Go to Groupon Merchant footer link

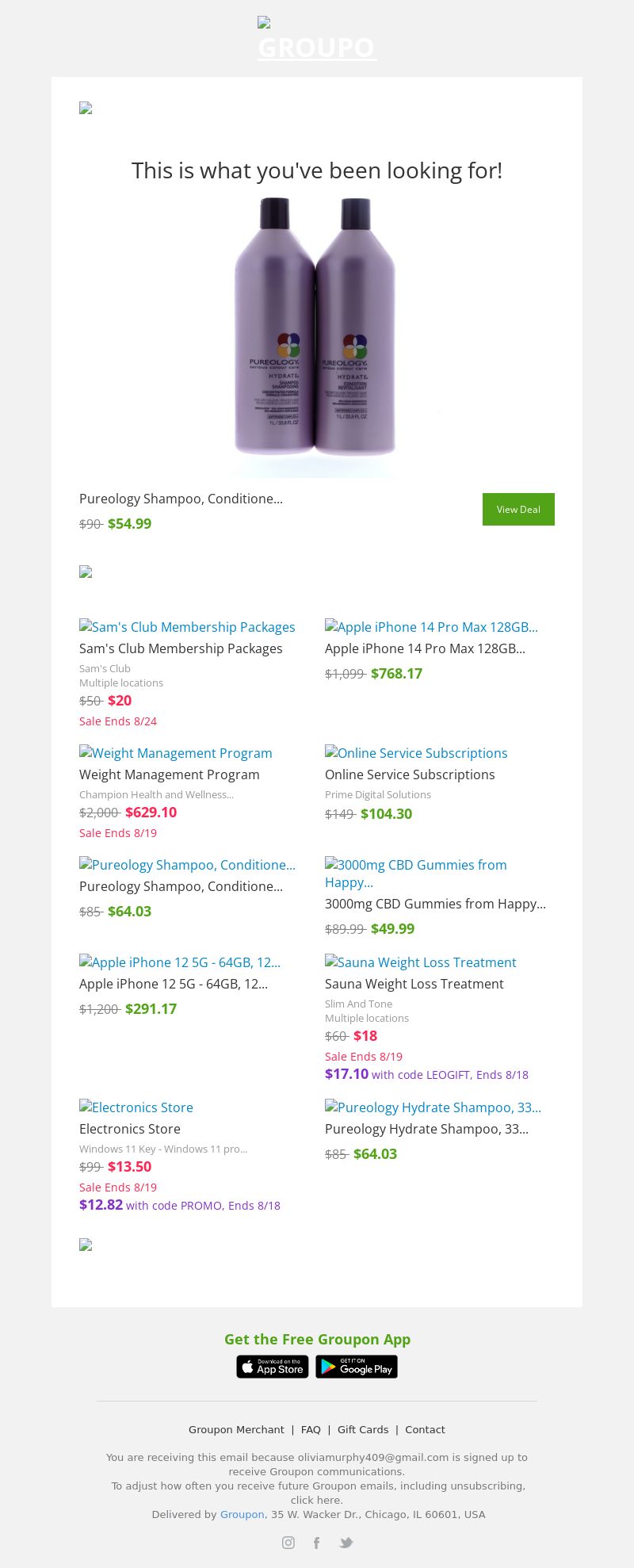236,1429
